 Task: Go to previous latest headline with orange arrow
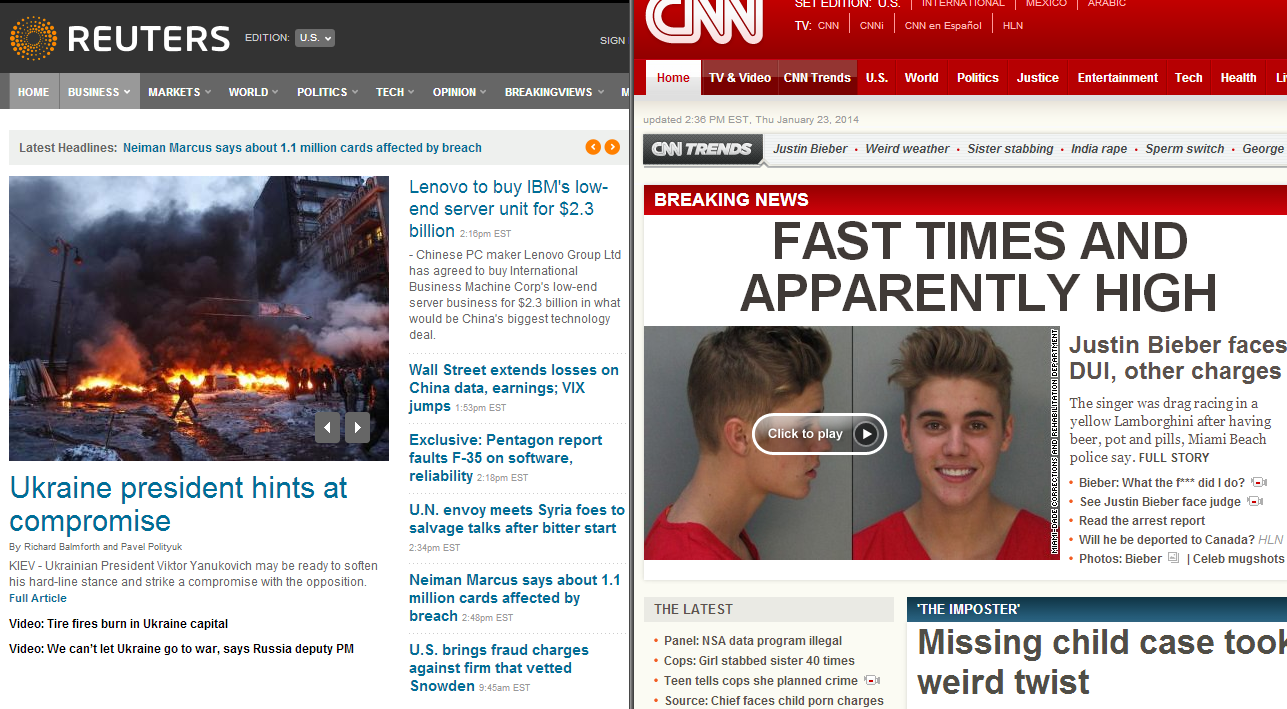click(593, 147)
